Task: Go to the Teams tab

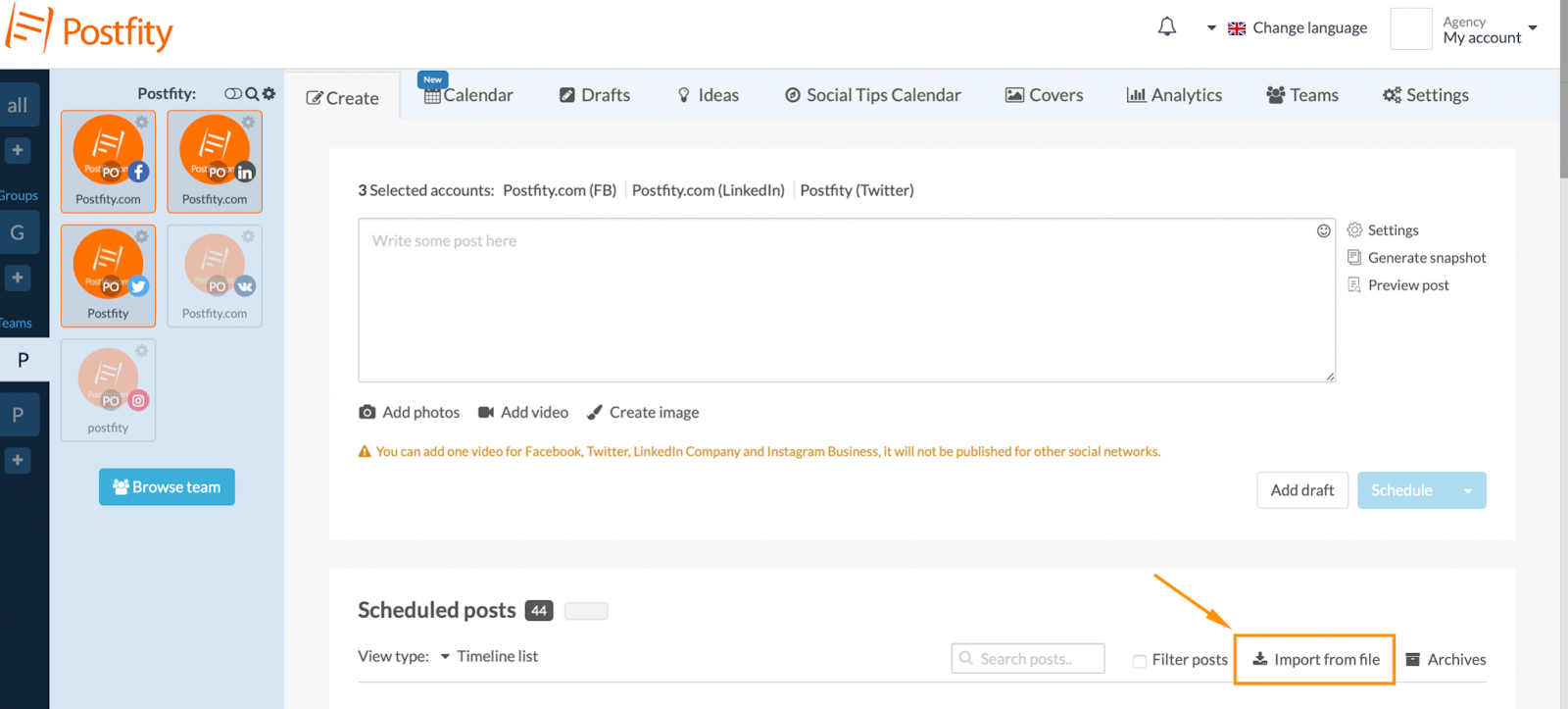Action: pyautogui.click(x=1302, y=95)
